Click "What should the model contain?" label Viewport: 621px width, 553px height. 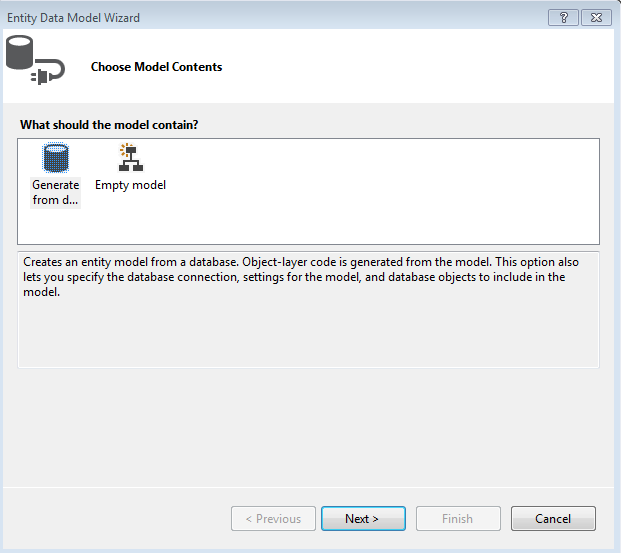pyautogui.click(x=109, y=125)
